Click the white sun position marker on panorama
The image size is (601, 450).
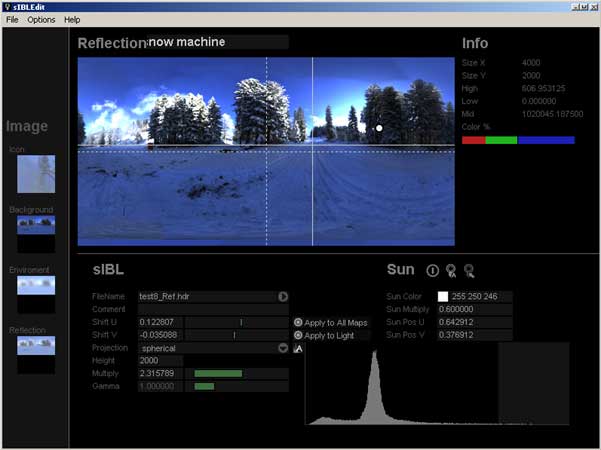pos(379,128)
